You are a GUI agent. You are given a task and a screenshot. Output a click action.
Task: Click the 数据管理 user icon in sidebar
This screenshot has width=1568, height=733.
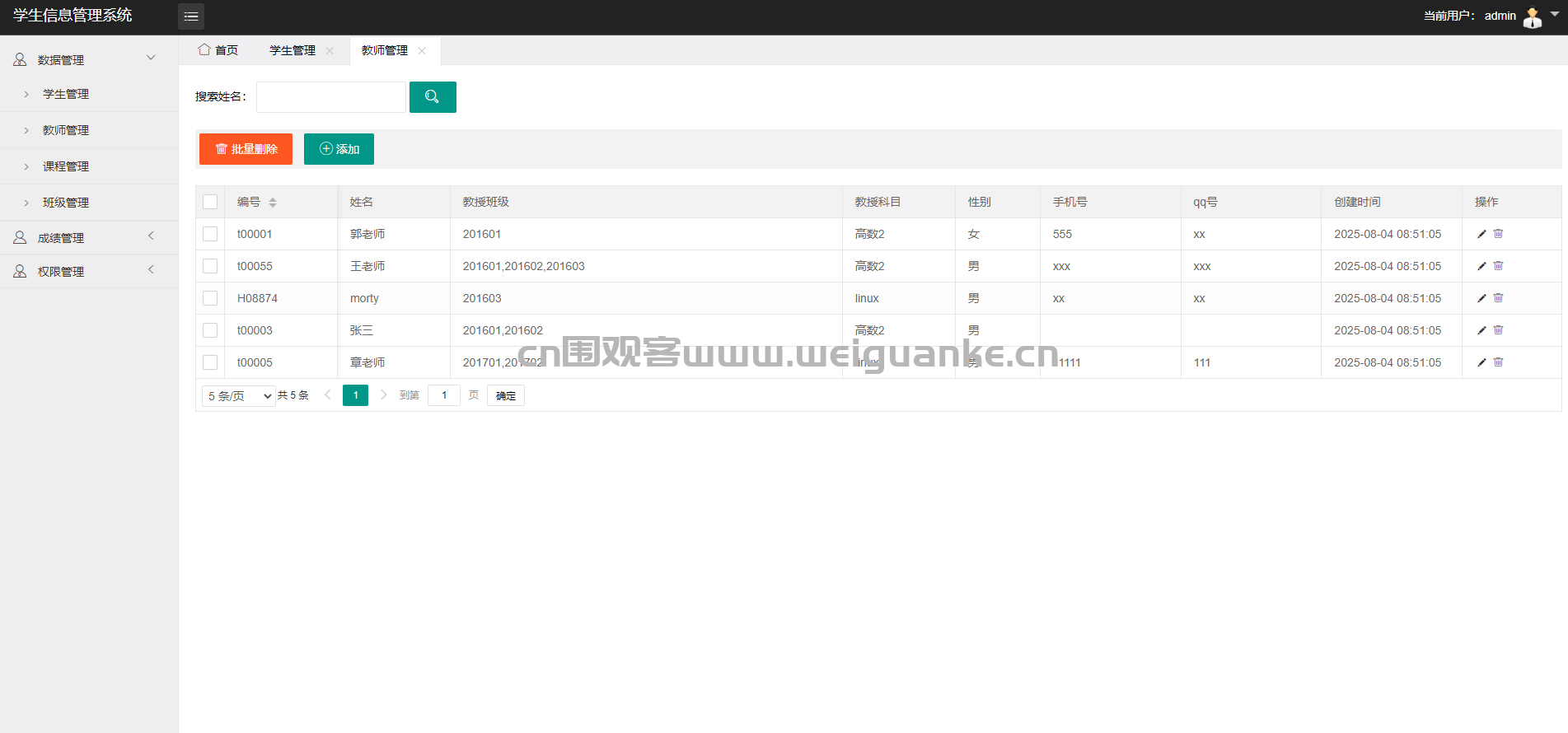click(x=20, y=59)
